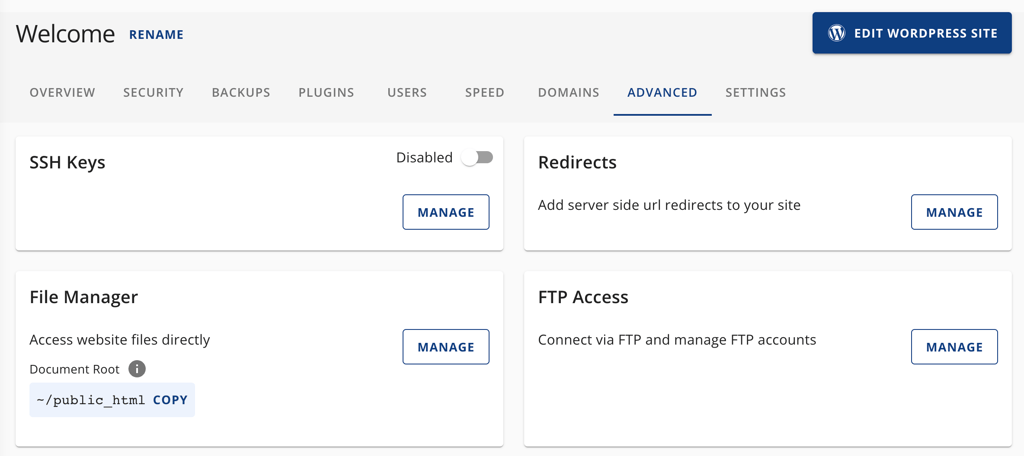The width and height of the screenshot is (1024, 456).
Task: Copy the document root path
Action: pos(170,400)
